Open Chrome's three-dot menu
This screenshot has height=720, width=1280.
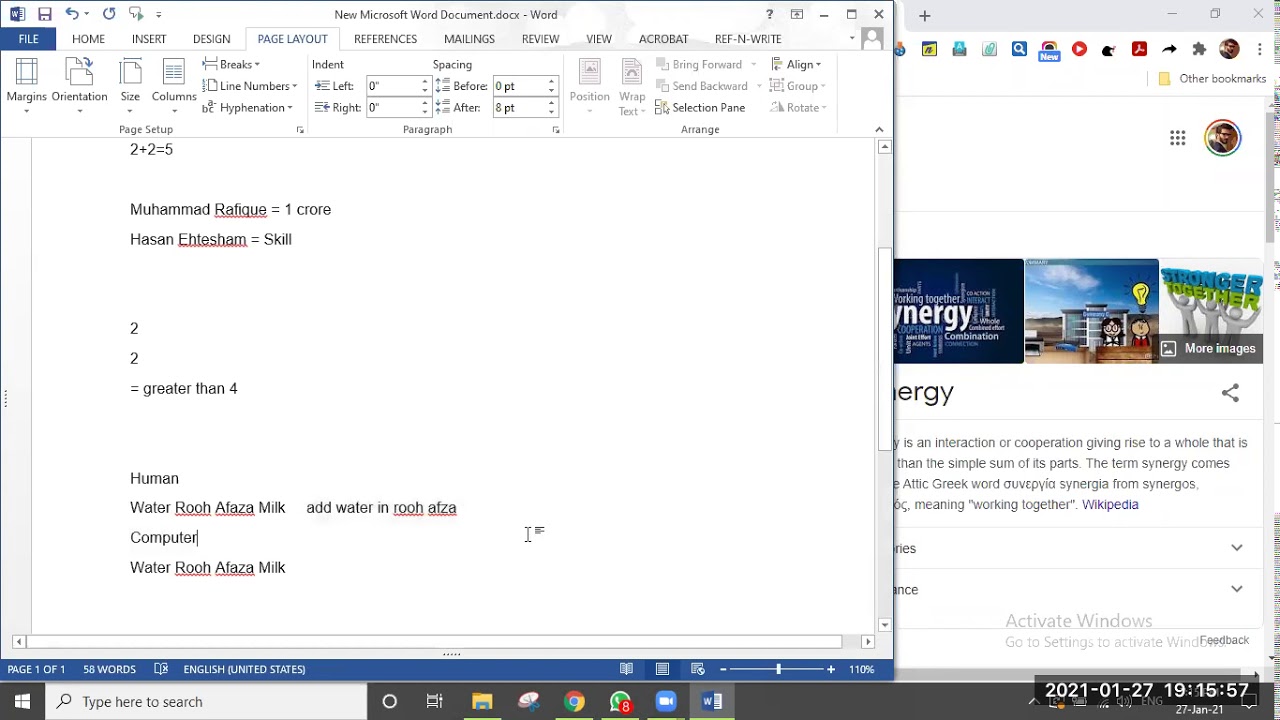coord(1259,49)
